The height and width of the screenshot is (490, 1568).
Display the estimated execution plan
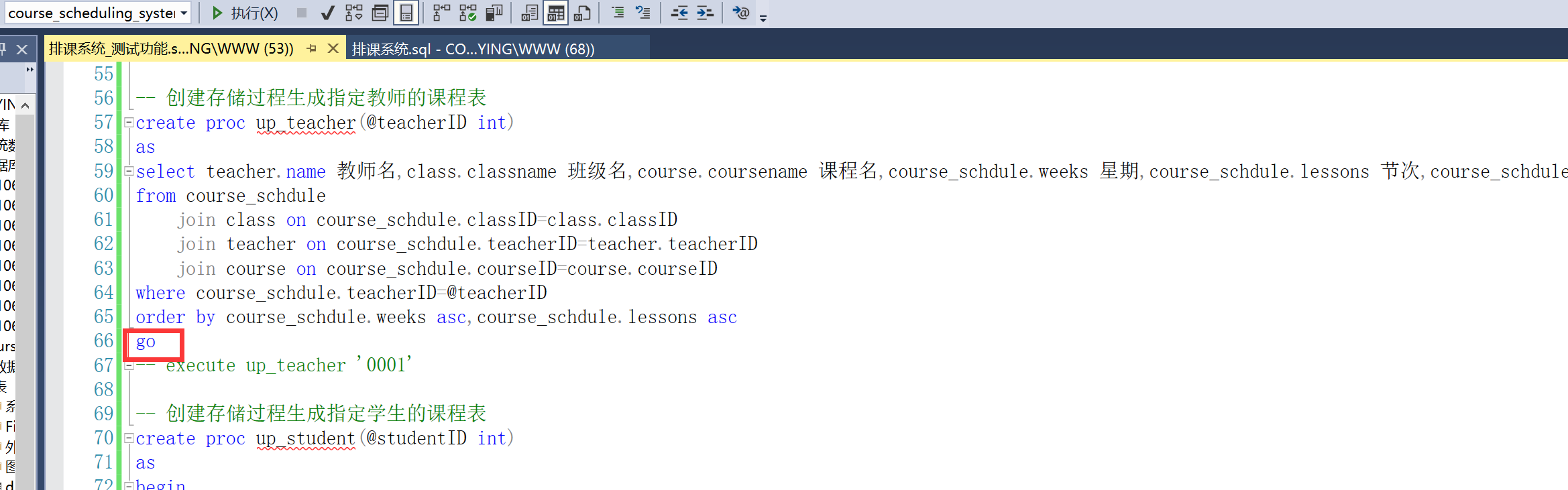pyautogui.click(x=353, y=13)
